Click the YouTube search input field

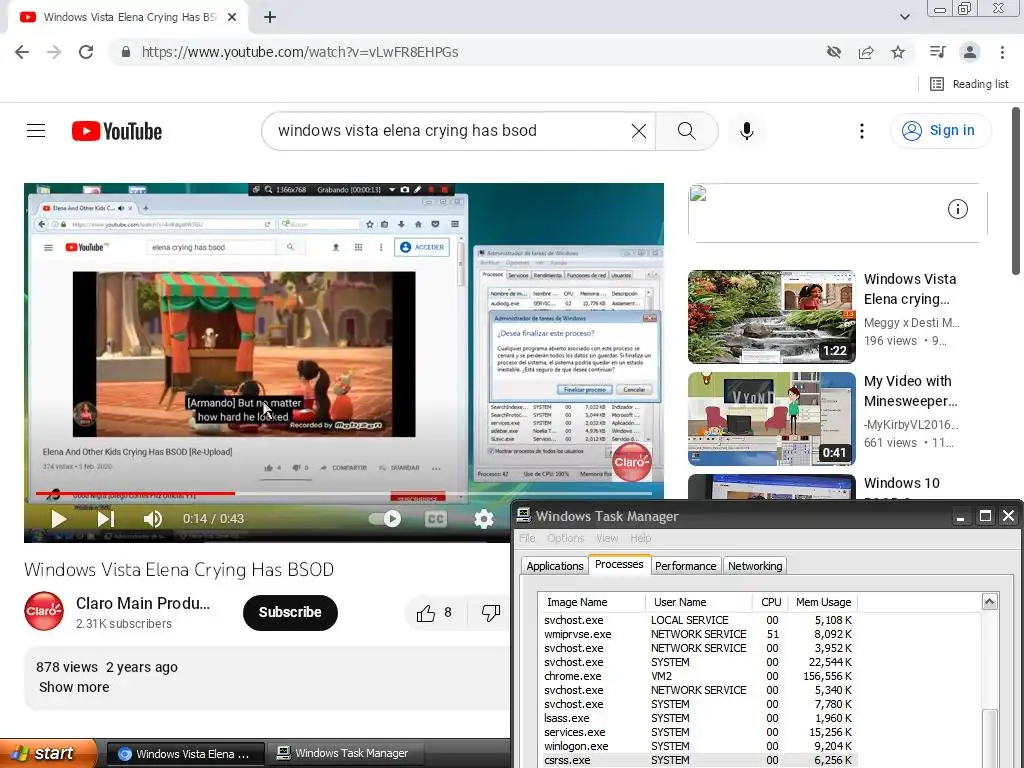pyautogui.click(x=451, y=131)
